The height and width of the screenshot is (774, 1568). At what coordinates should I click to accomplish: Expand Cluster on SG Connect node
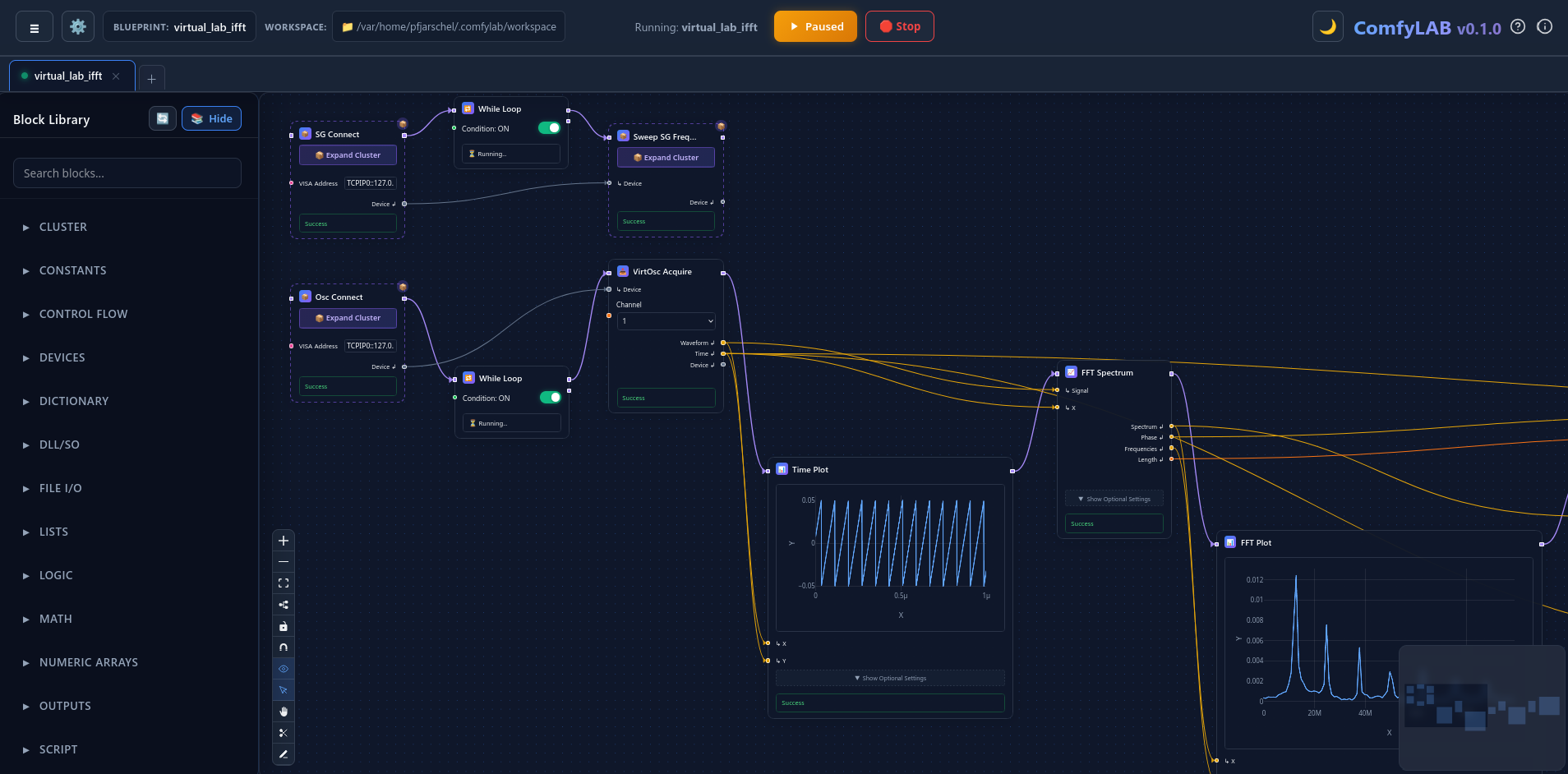pyautogui.click(x=348, y=155)
